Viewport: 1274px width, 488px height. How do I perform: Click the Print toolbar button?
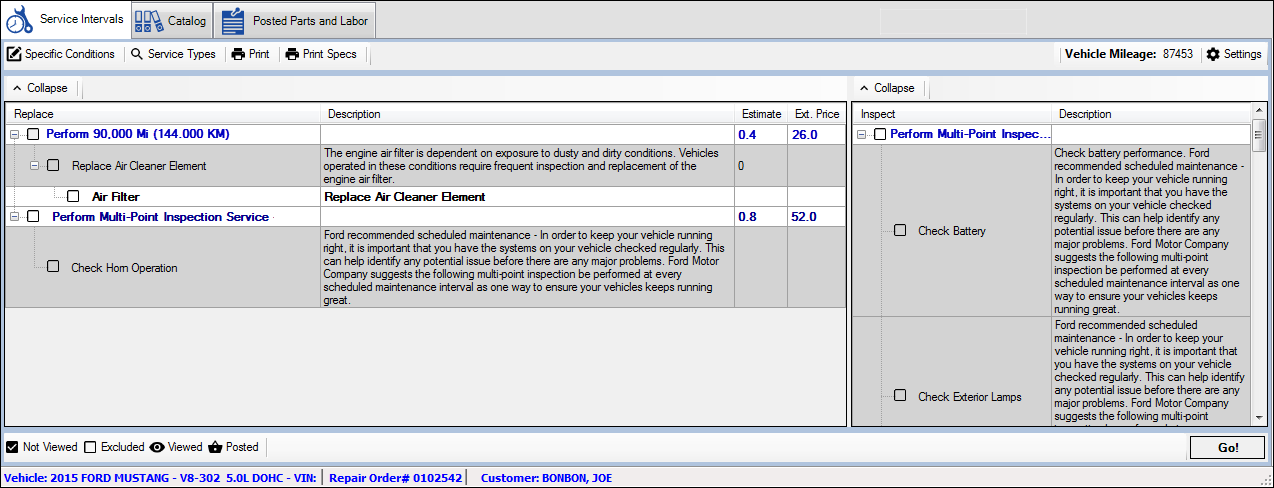pos(250,54)
